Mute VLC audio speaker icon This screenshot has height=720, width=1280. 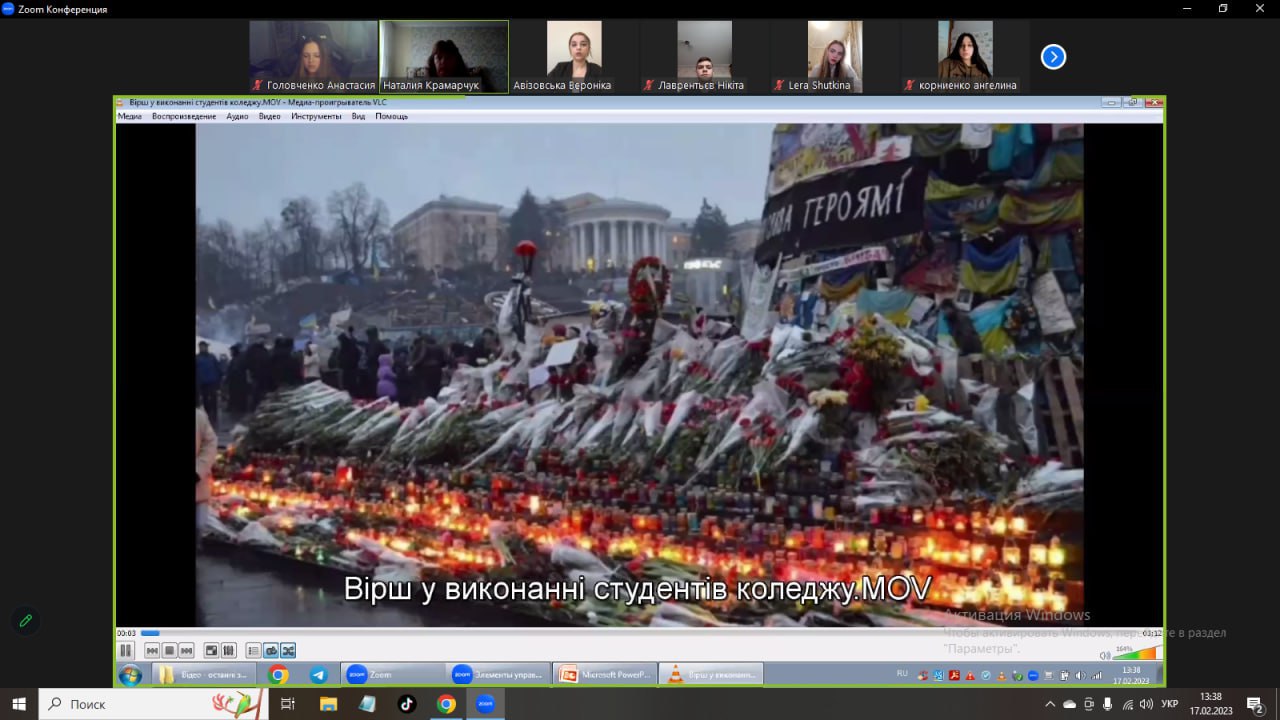1105,655
